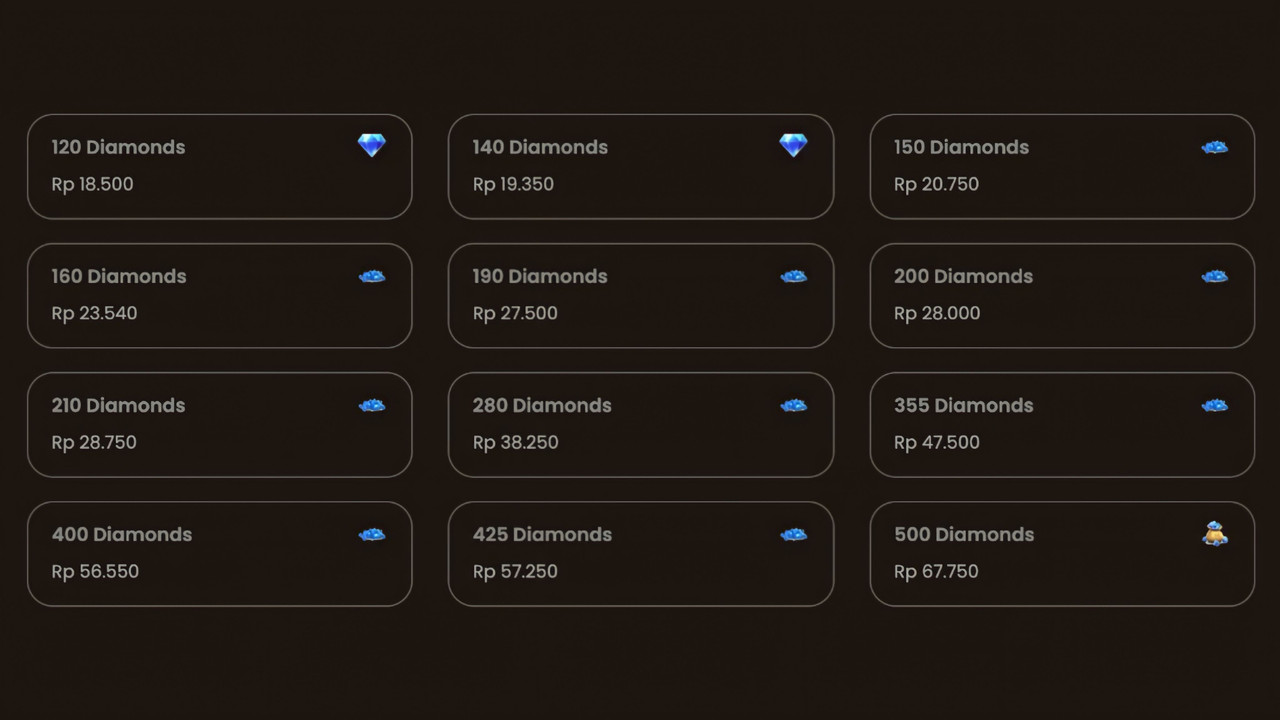Choose the Rp 47.500 price label
This screenshot has width=1280, height=720.
coord(937,442)
